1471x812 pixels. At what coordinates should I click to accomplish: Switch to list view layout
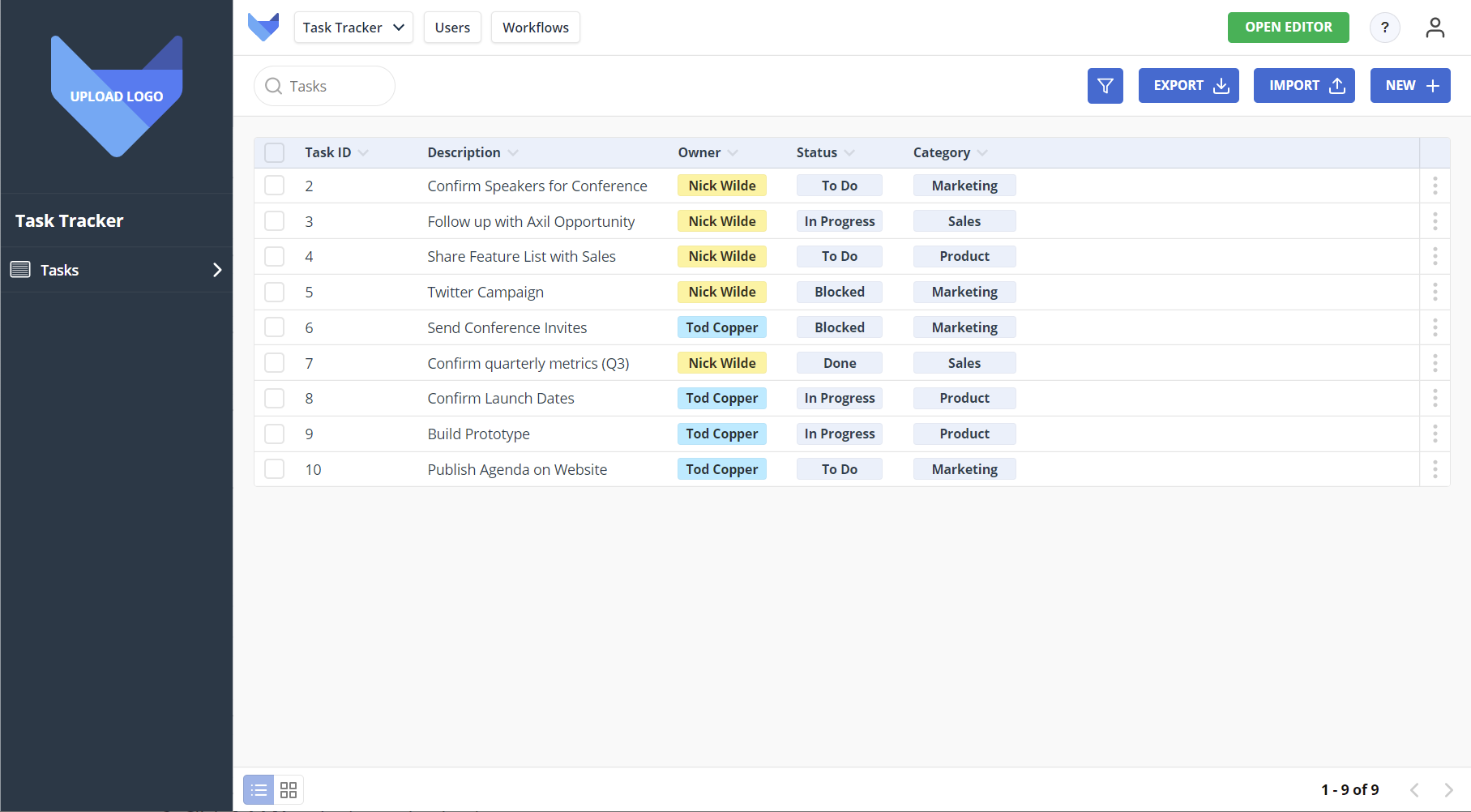point(259,789)
